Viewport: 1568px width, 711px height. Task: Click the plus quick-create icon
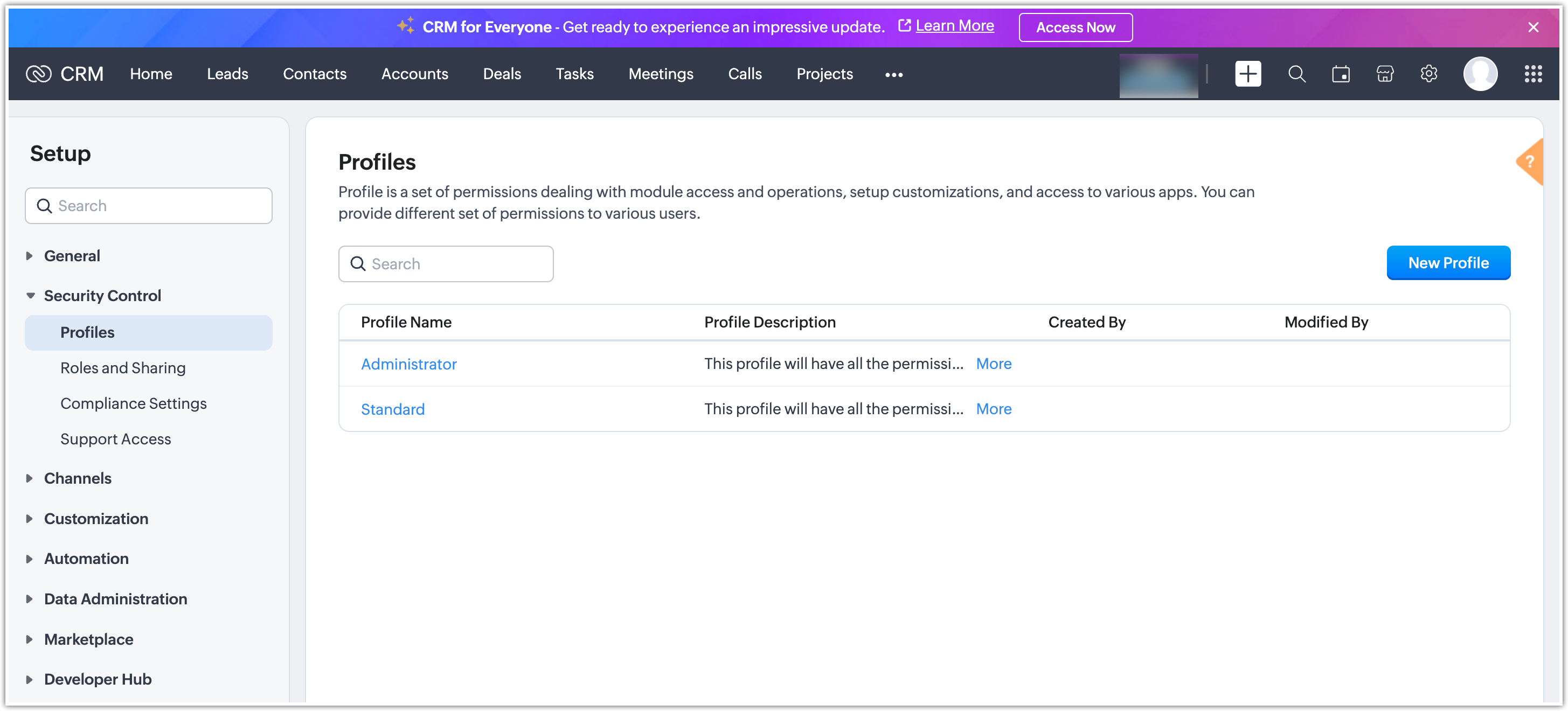pyautogui.click(x=1247, y=74)
